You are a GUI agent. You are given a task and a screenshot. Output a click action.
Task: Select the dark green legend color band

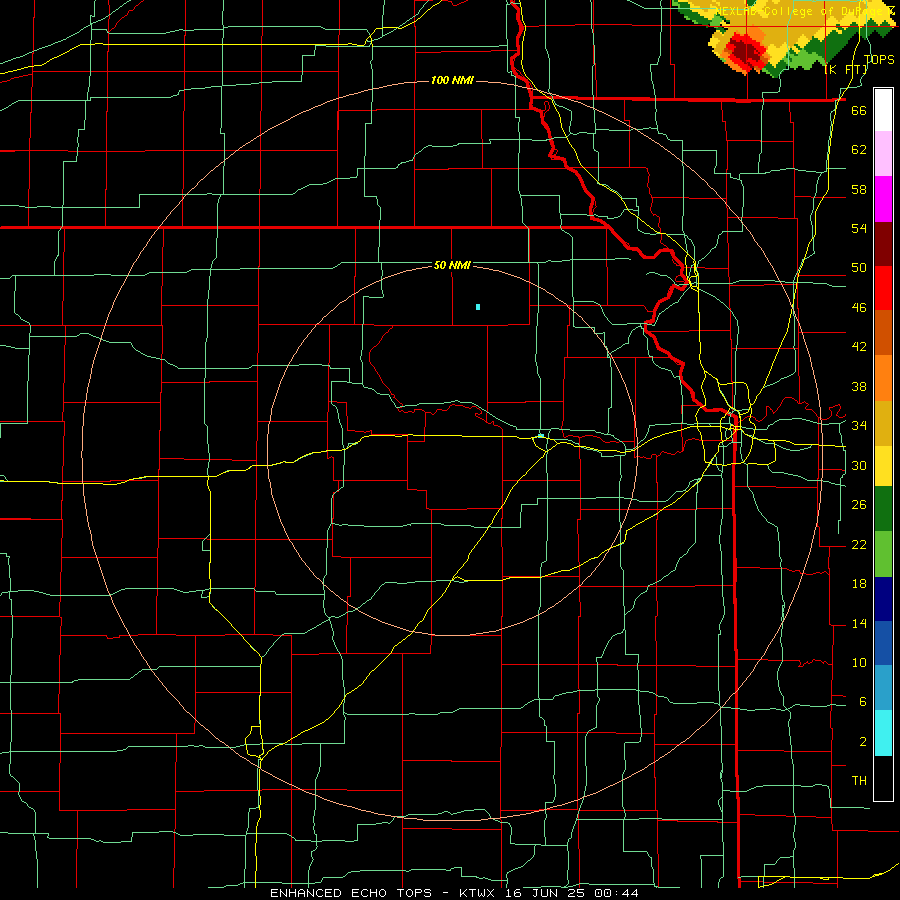(883, 509)
